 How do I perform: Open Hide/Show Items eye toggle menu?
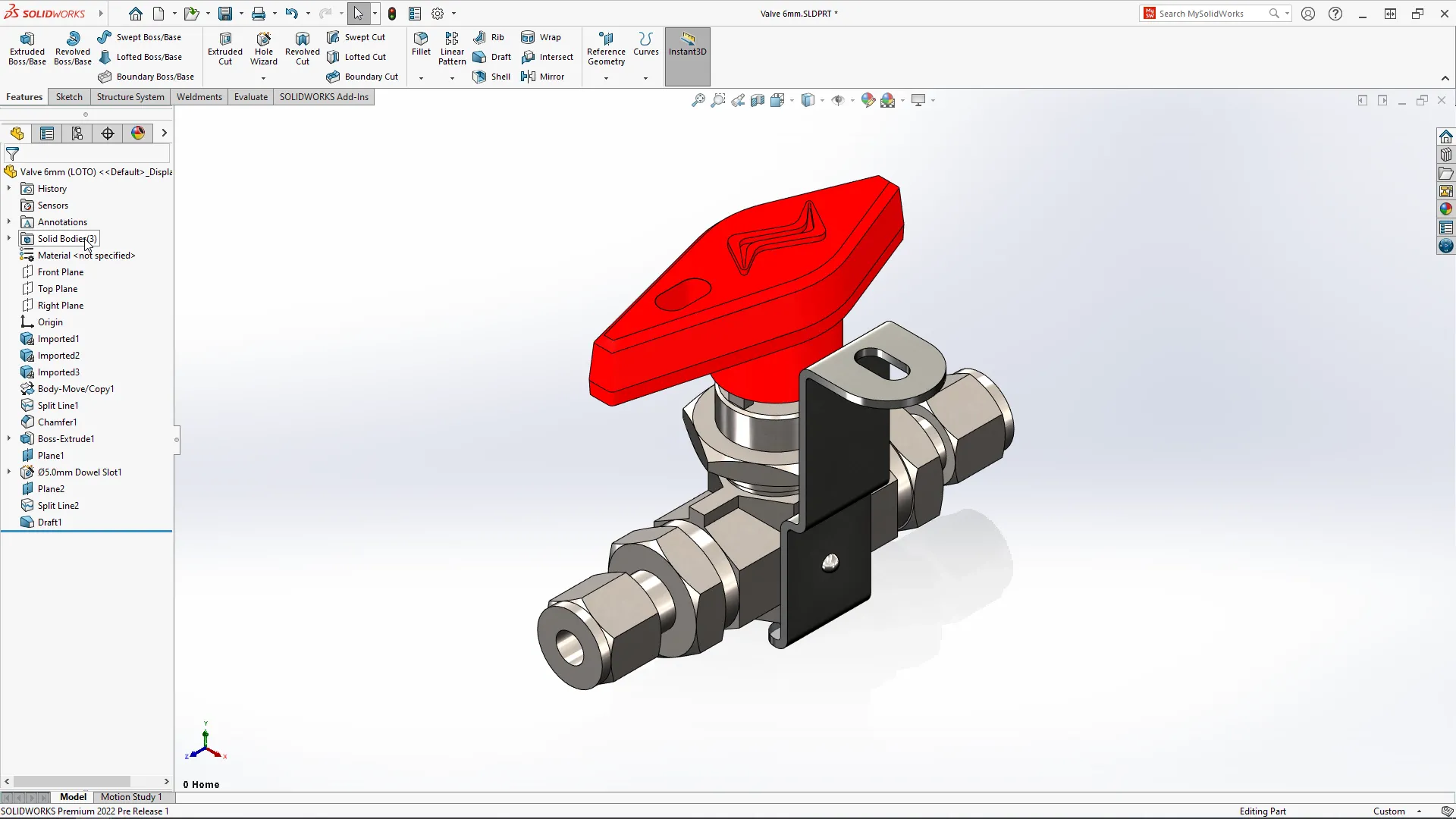[x=839, y=99]
